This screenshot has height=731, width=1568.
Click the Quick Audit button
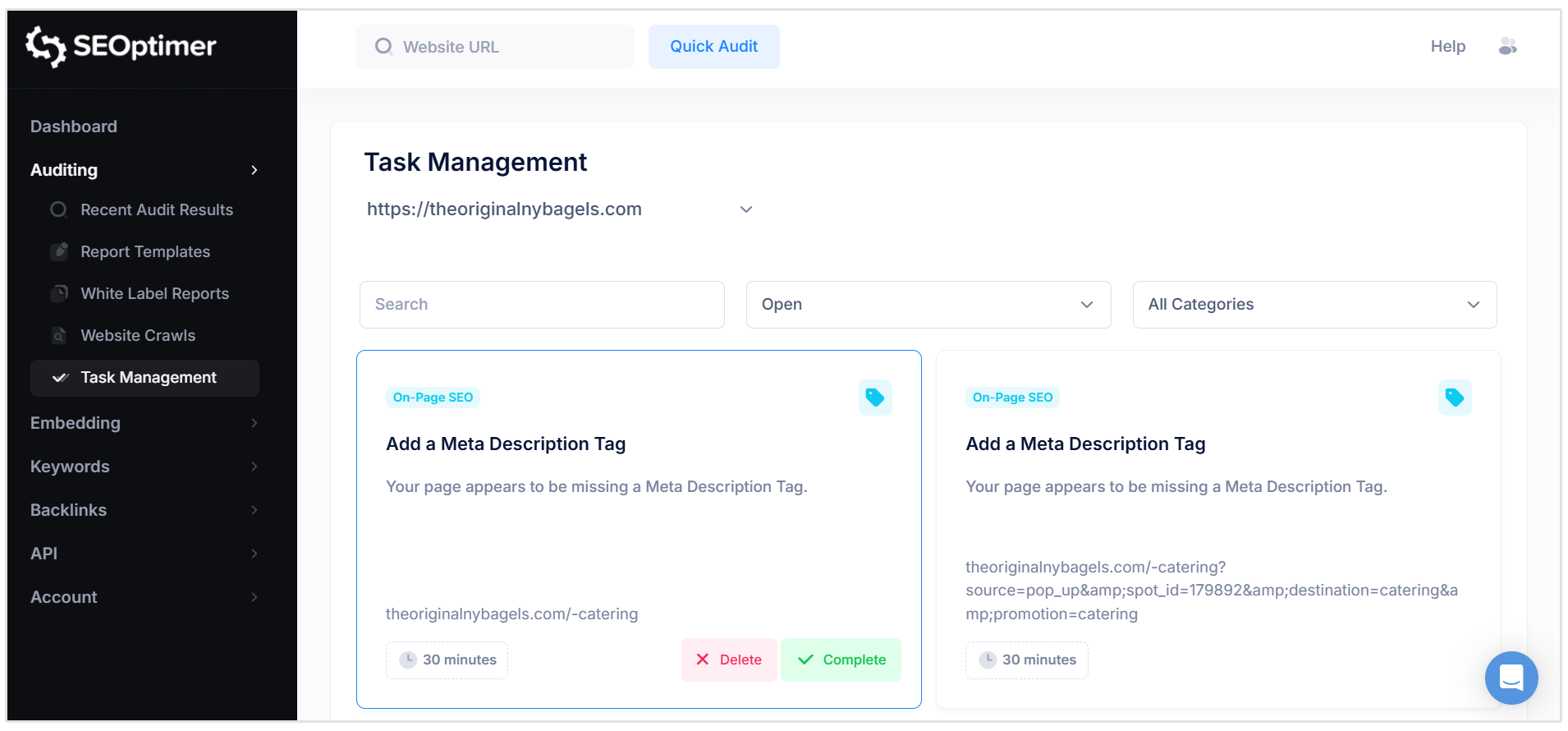pyautogui.click(x=714, y=47)
